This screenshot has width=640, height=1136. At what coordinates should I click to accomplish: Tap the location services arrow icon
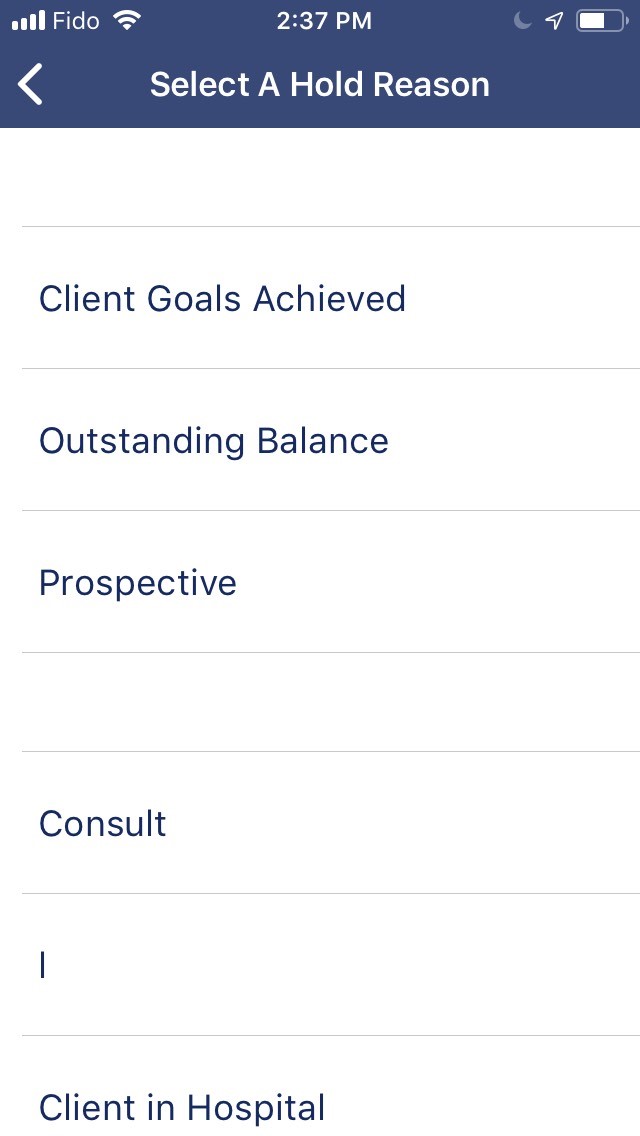pos(554,21)
